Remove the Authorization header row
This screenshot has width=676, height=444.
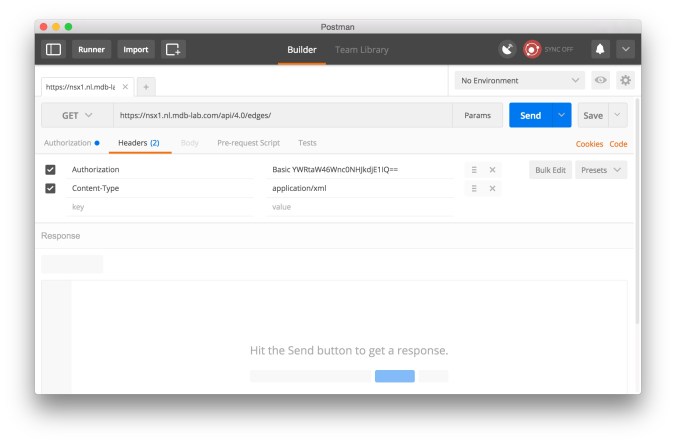492,170
